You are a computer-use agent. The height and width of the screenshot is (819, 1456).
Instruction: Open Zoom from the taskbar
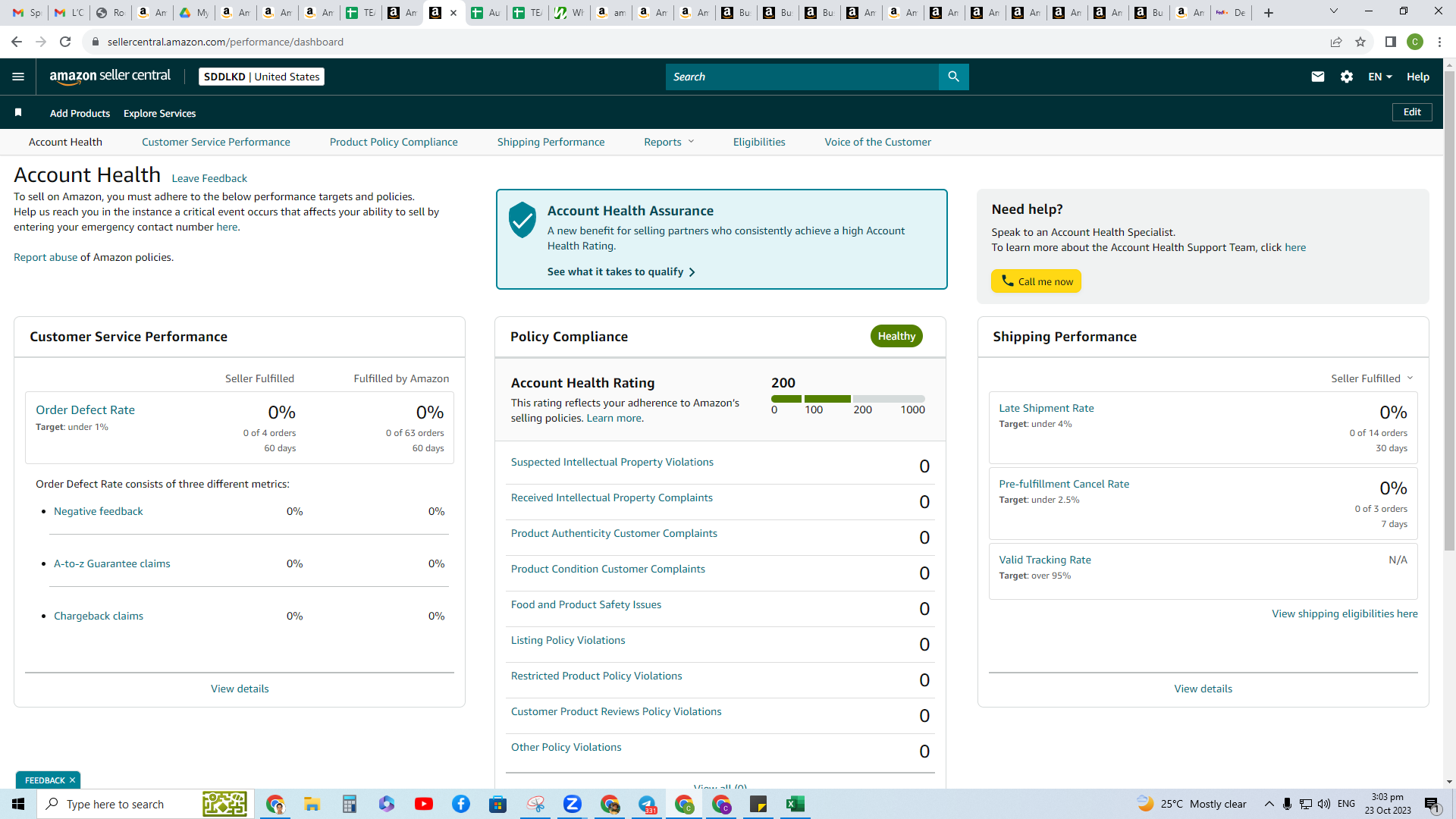pos(573,804)
